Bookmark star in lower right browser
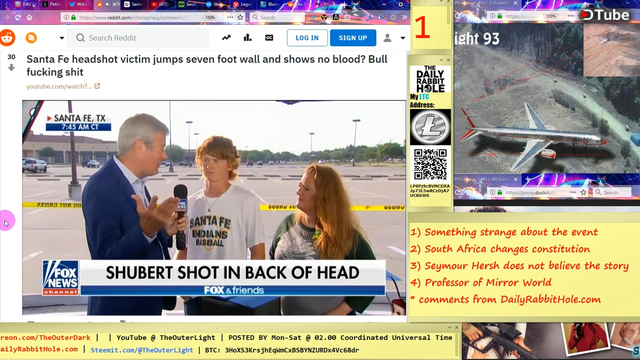 point(584,192)
